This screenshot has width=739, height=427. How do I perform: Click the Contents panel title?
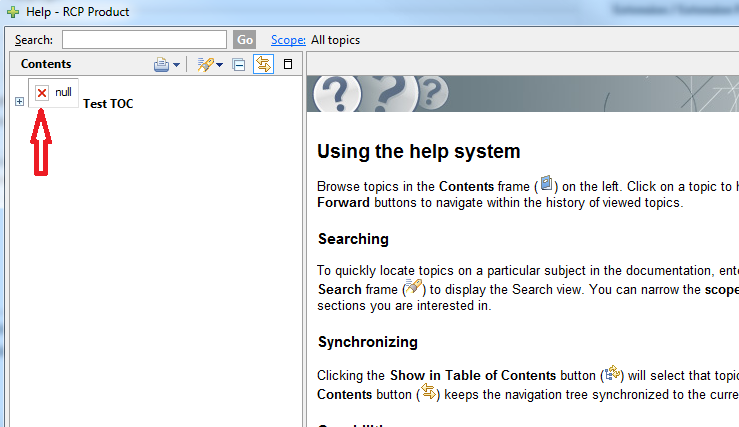(x=46, y=64)
